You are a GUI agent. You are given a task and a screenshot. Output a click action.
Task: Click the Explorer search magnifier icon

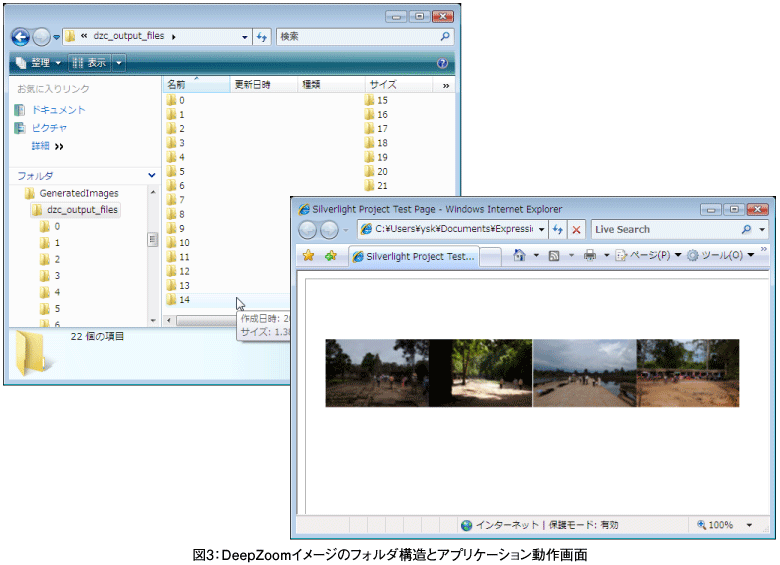pos(445,36)
